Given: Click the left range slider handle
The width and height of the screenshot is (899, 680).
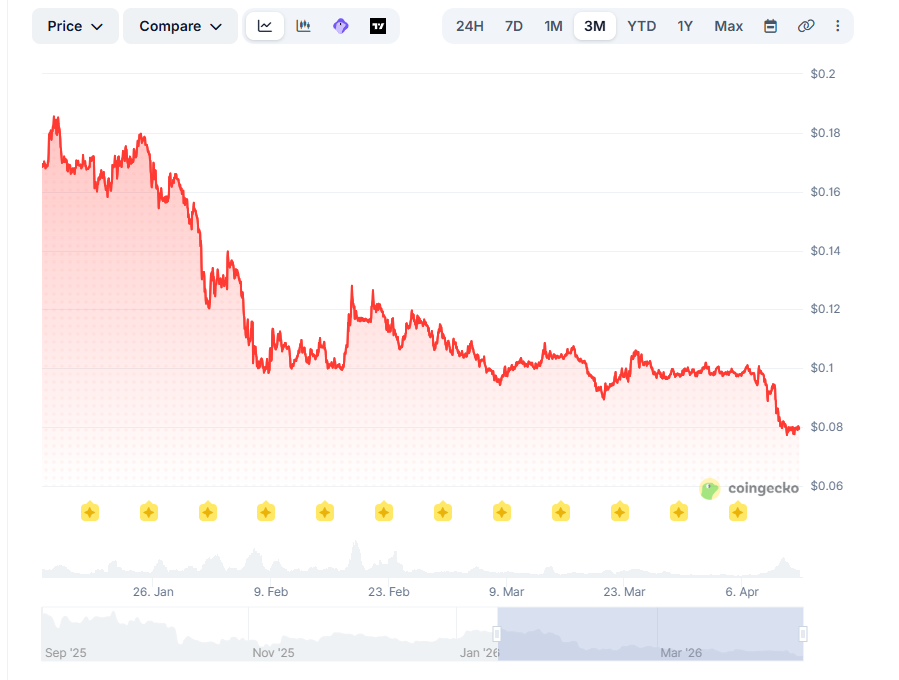Looking at the screenshot, I should tap(497, 634).
